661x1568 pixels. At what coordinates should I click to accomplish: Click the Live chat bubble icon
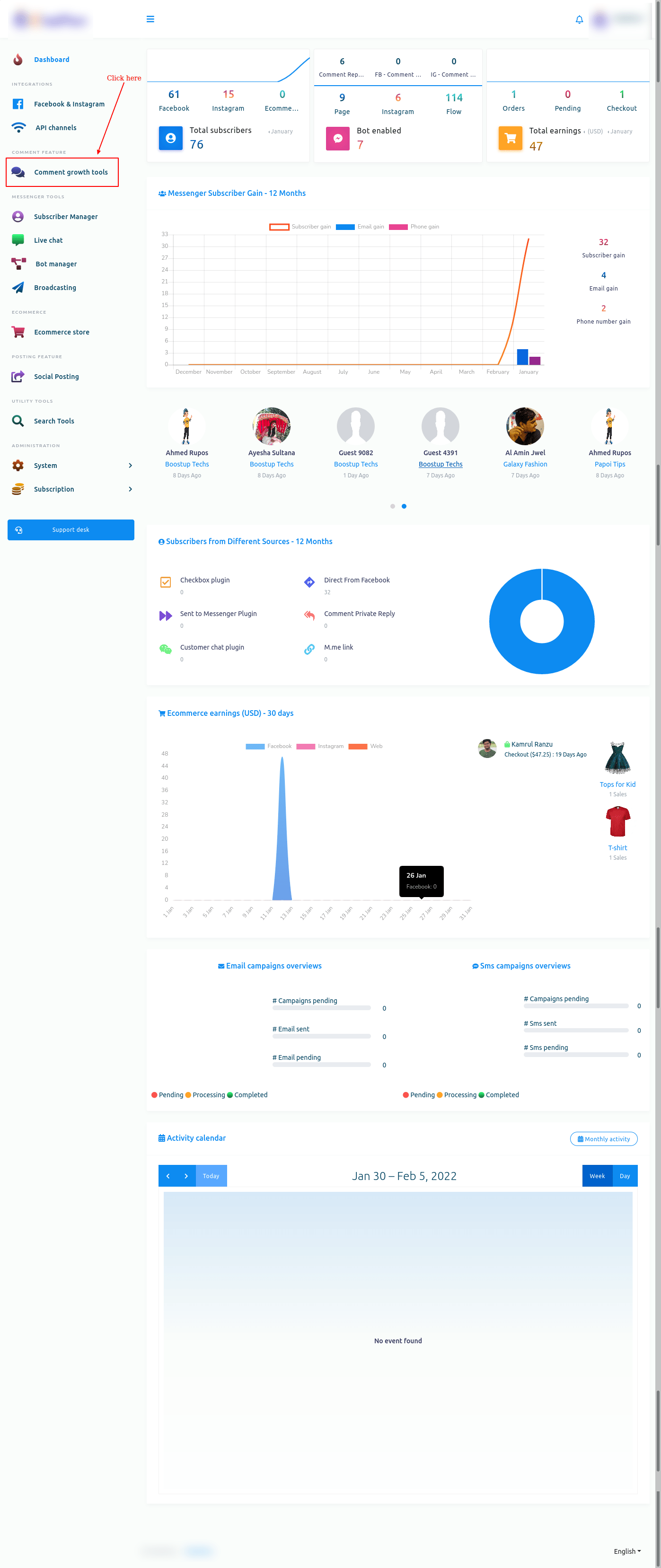(x=18, y=240)
